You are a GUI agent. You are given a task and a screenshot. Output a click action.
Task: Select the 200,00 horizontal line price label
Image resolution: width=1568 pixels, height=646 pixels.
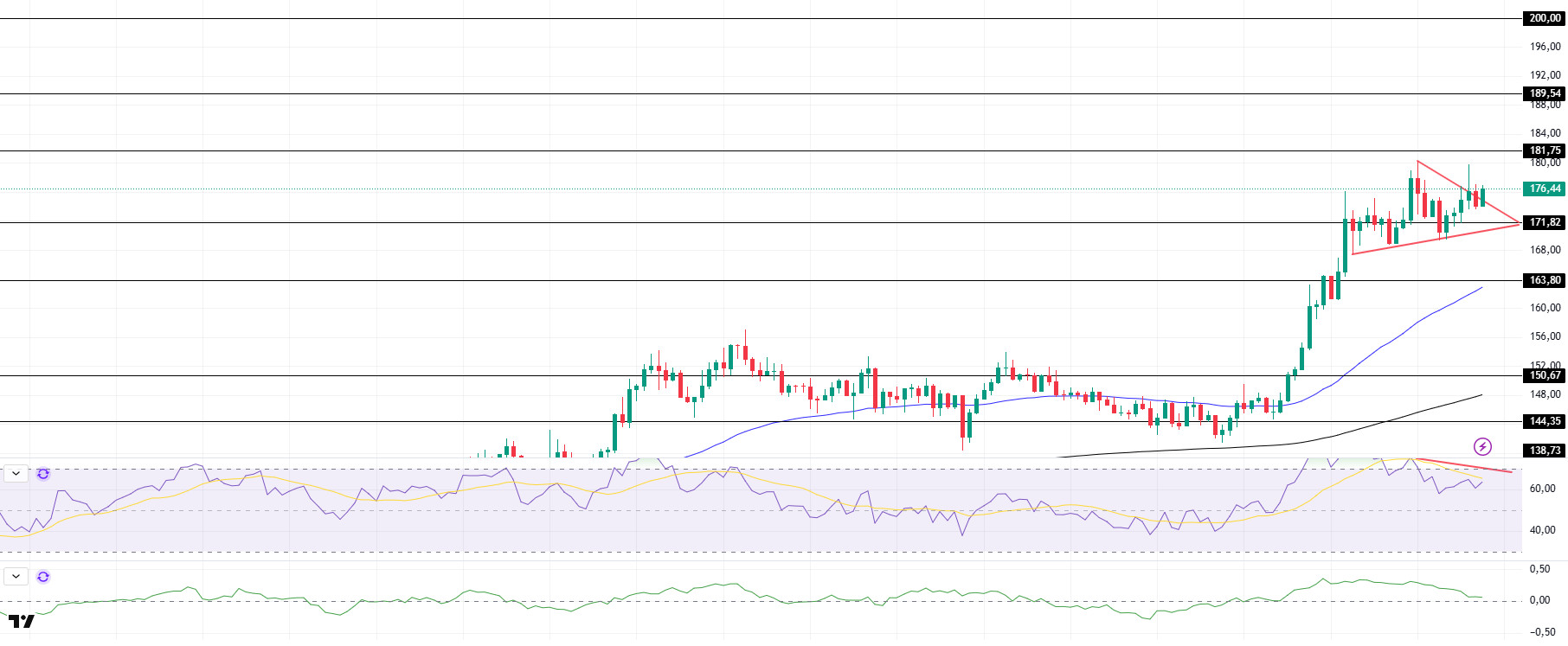click(x=1545, y=18)
